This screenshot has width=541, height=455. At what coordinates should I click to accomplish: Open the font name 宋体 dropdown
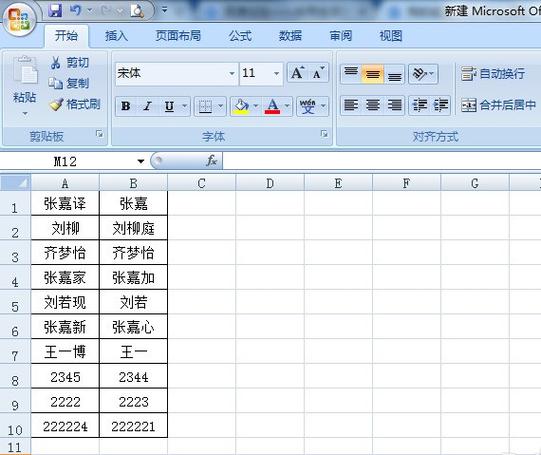232,73
